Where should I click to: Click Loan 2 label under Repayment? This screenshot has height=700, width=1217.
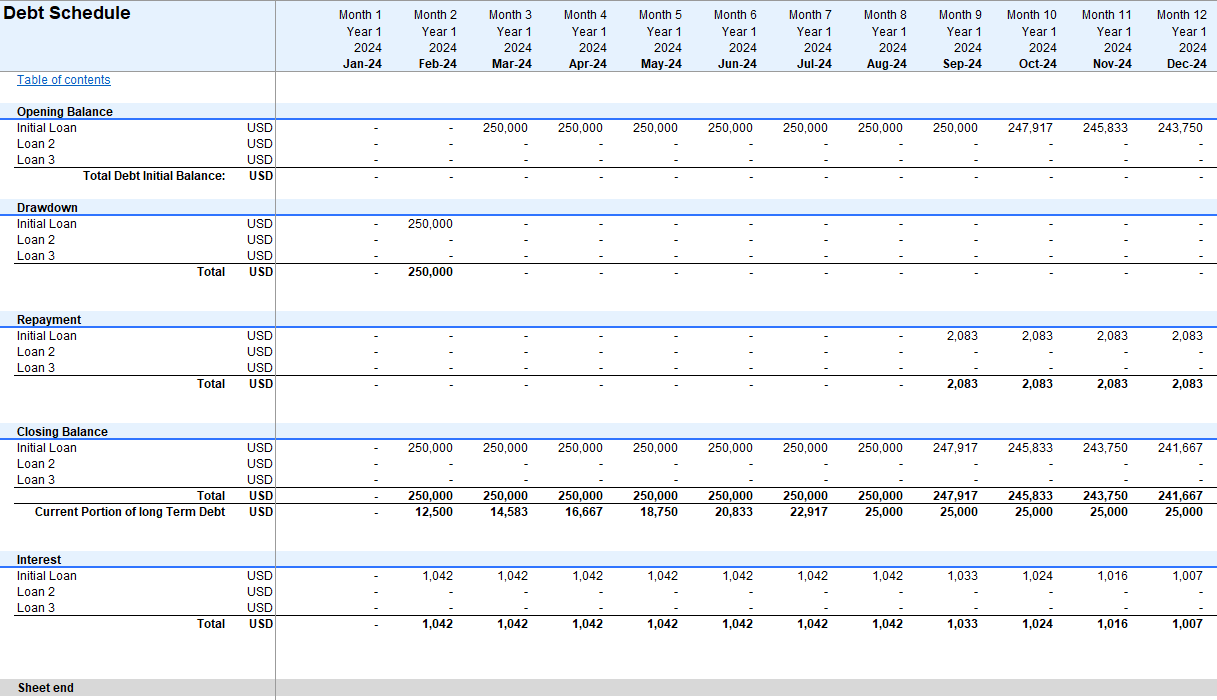[x=36, y=352]
